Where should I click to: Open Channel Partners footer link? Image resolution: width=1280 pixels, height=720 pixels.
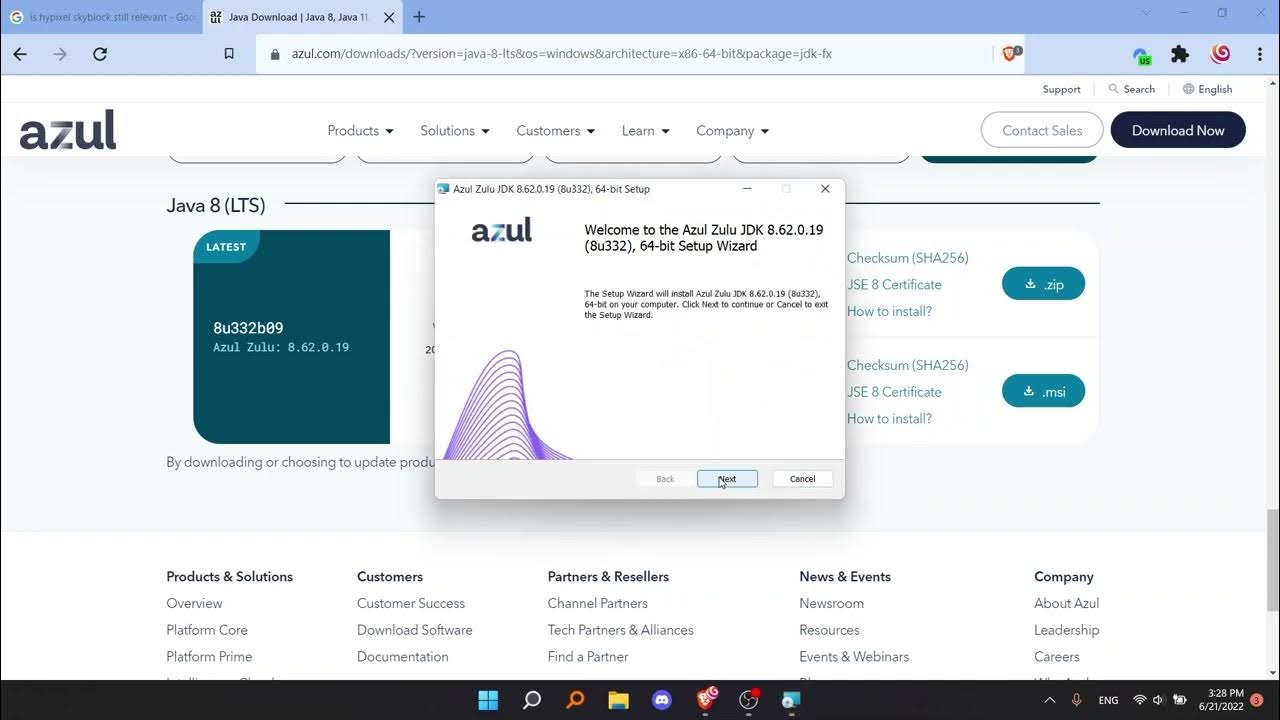tap(598, 603)
